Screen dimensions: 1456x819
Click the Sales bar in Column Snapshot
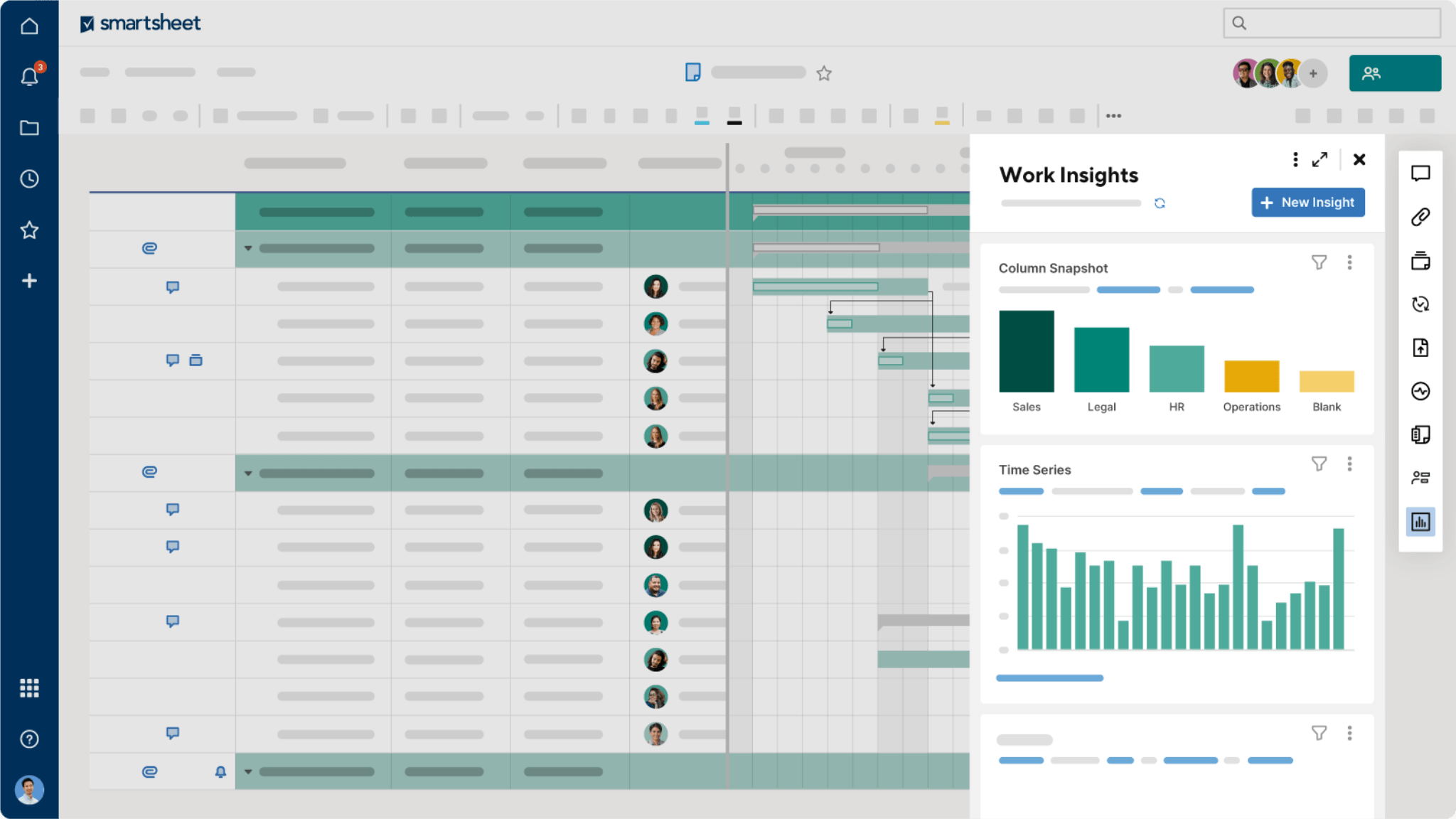pos(1026,351)
